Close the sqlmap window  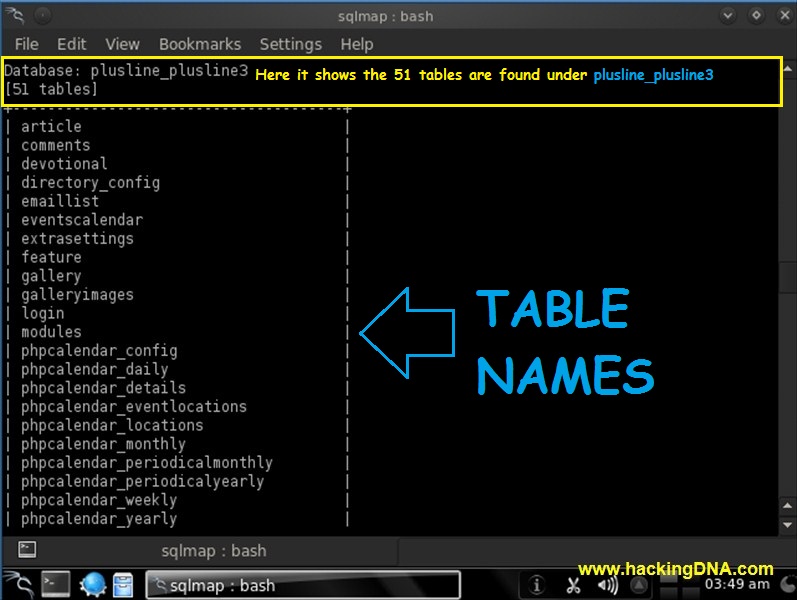click(x=785, y=15)
